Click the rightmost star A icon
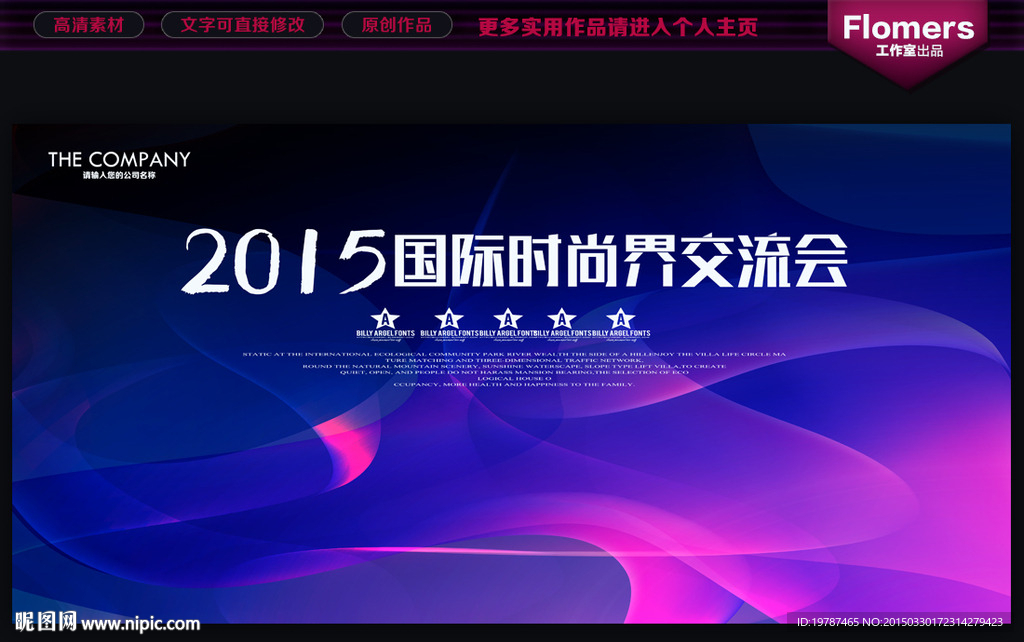Screen dimensions: 1024x642 (620, 319)
